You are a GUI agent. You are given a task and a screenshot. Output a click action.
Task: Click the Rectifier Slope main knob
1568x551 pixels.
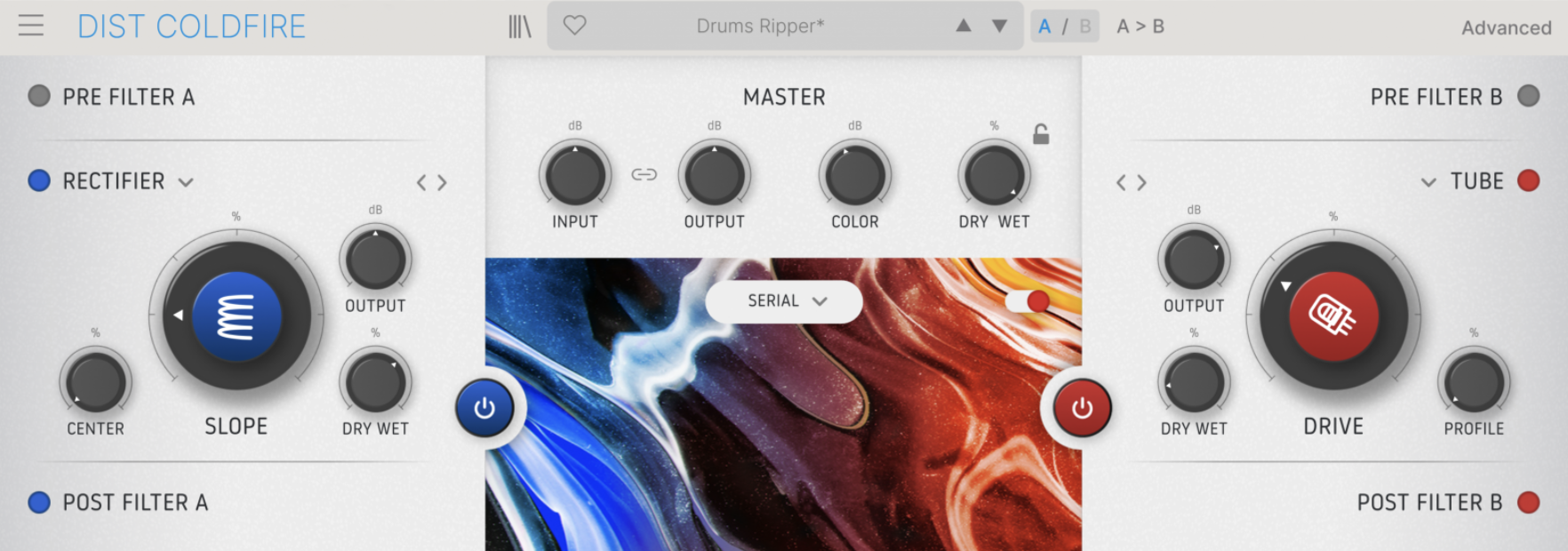pos(236,316)
